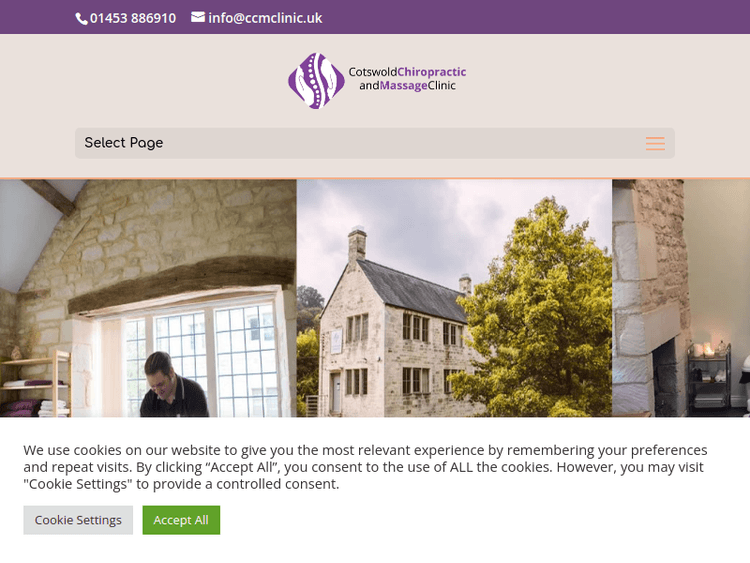The height and width of the screenshot is (563, 750).
Task: Select the stone fireplace photo
Action: (x=681, y=298)
